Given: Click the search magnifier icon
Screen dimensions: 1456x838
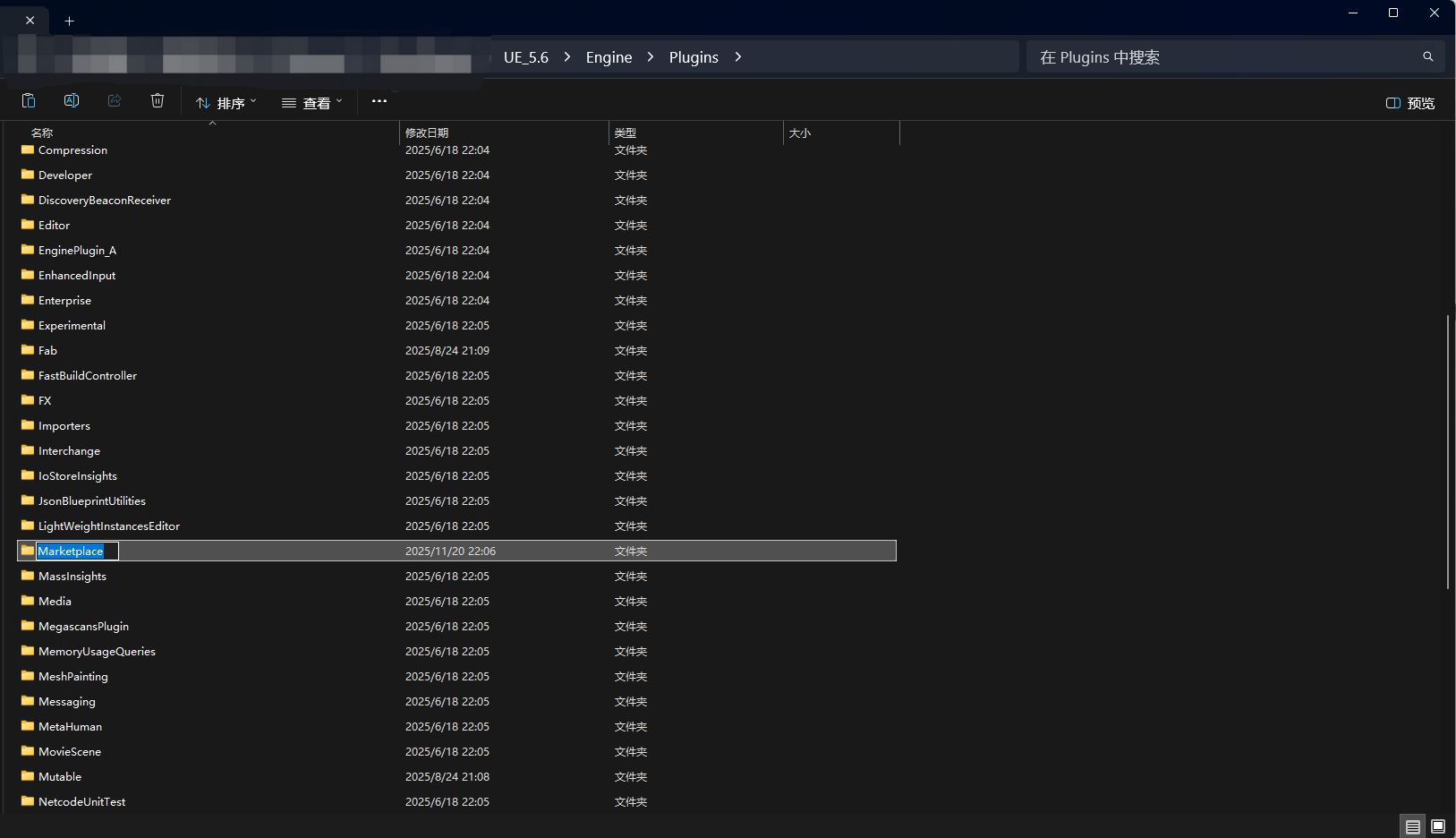Looking at the screenshot, I should pos(1428,57).
